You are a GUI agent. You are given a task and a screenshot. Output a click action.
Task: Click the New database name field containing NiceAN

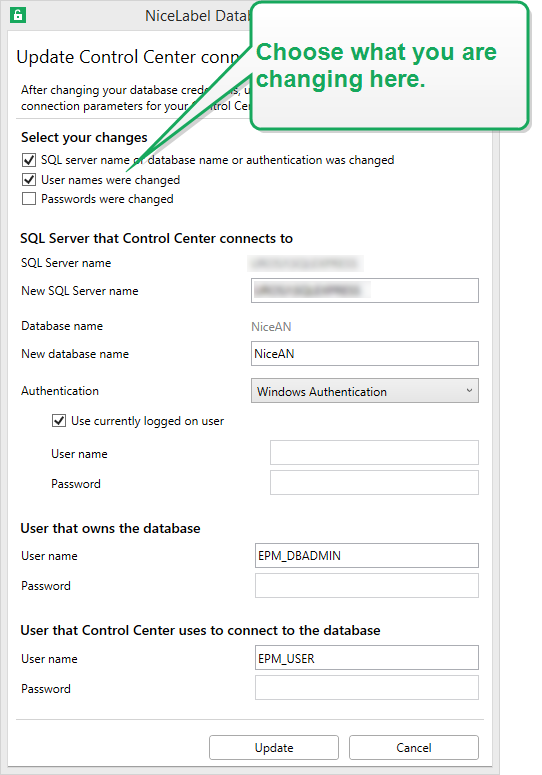365,353
